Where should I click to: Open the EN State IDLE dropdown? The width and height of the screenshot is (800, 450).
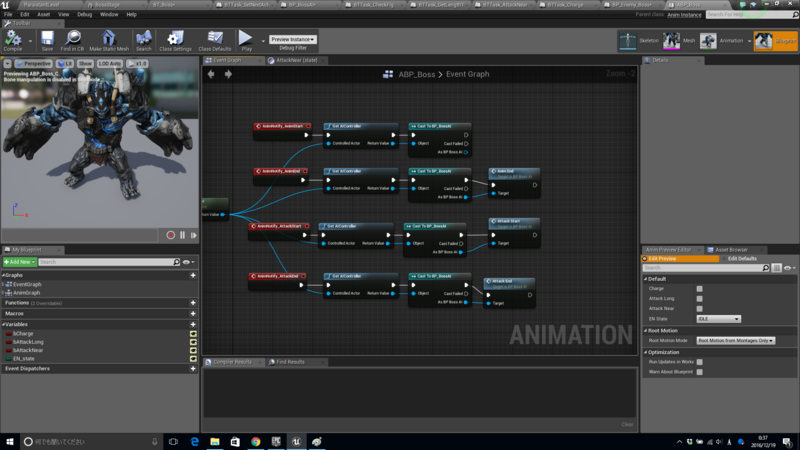click(x=718, y=319)
